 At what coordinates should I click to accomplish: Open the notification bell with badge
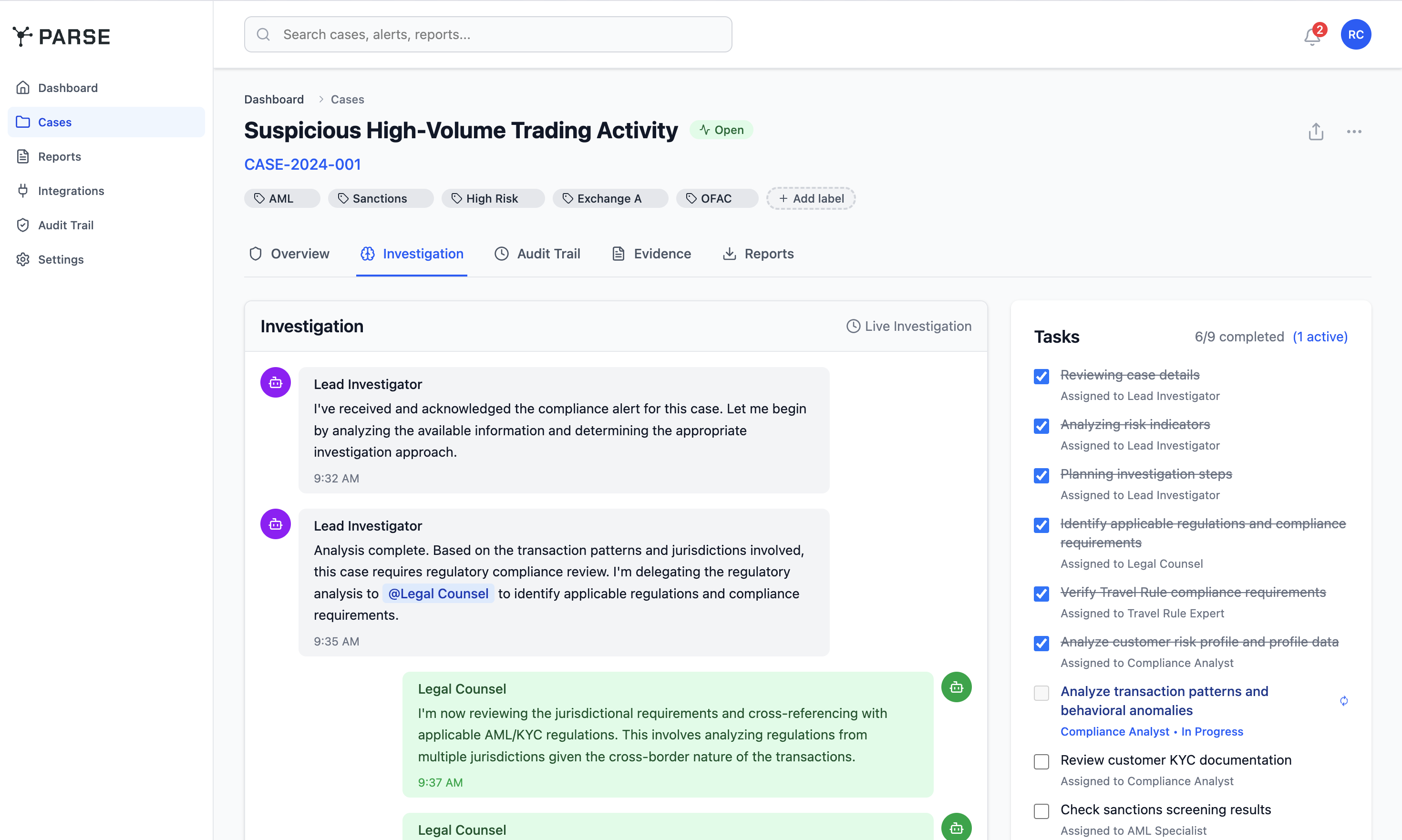point(1311,35)
